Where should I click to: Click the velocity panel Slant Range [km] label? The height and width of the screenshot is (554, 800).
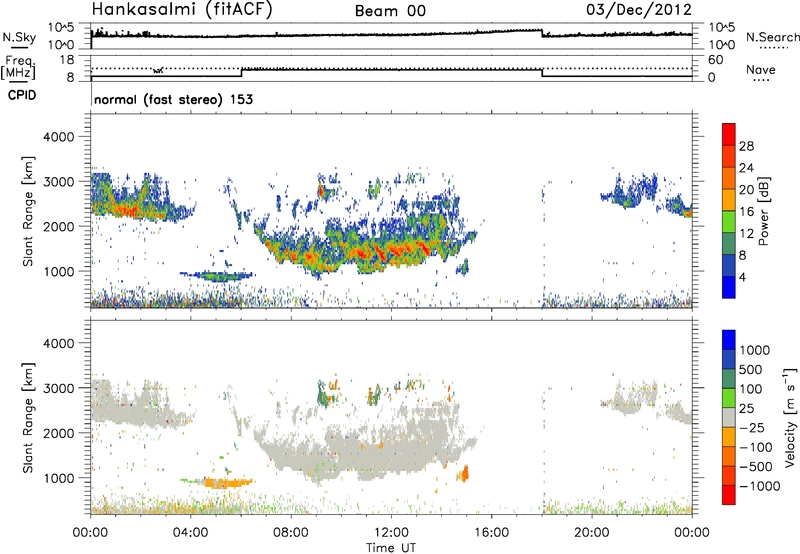click(28, 418)
